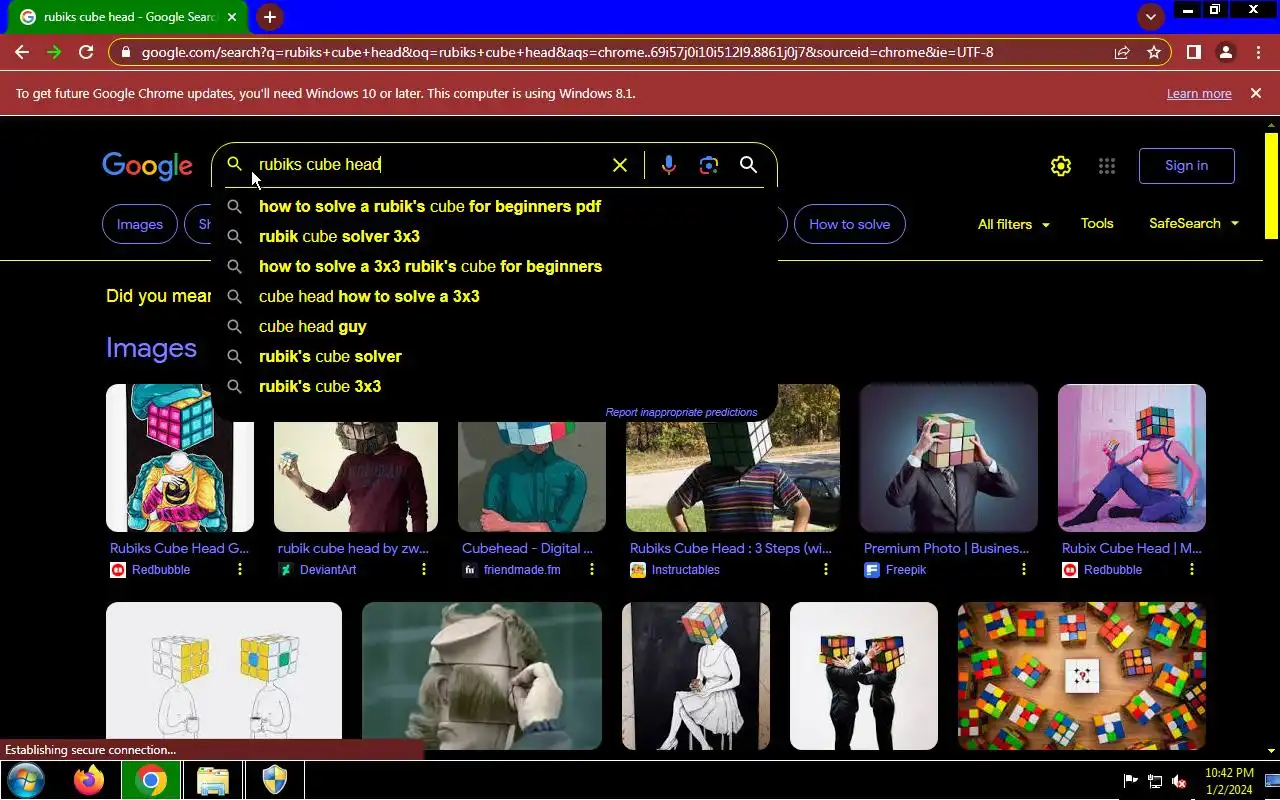
Task: Click the browser back arrow
Action: click(22, 52)
